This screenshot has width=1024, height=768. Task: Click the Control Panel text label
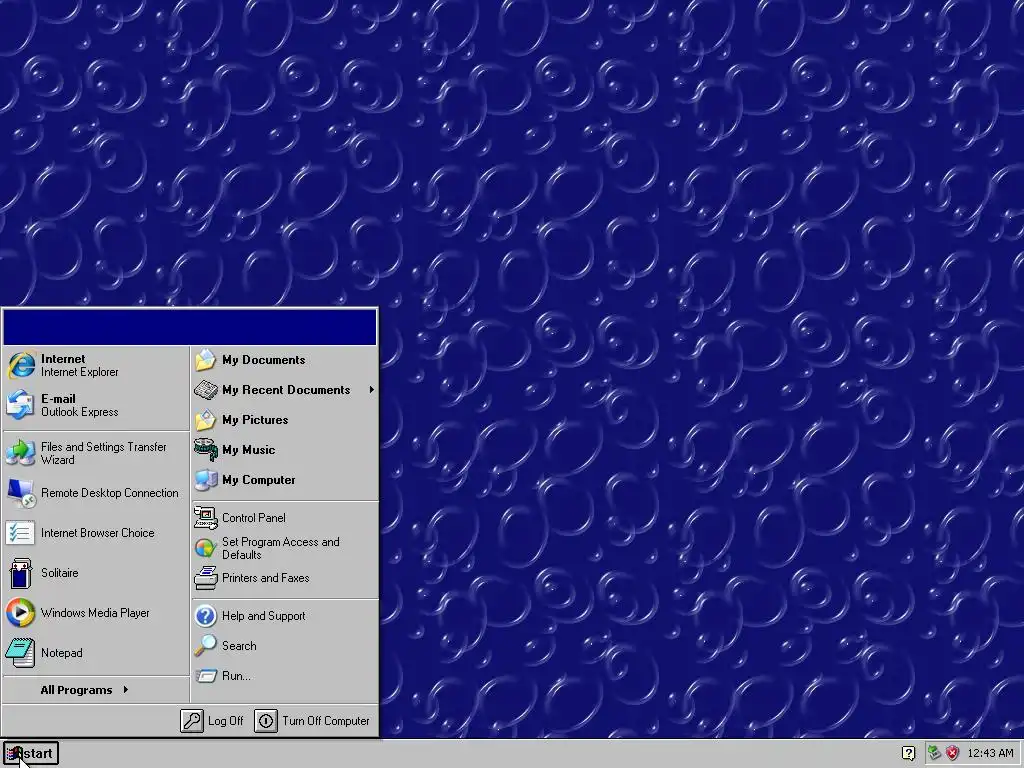tap(253, 518)
